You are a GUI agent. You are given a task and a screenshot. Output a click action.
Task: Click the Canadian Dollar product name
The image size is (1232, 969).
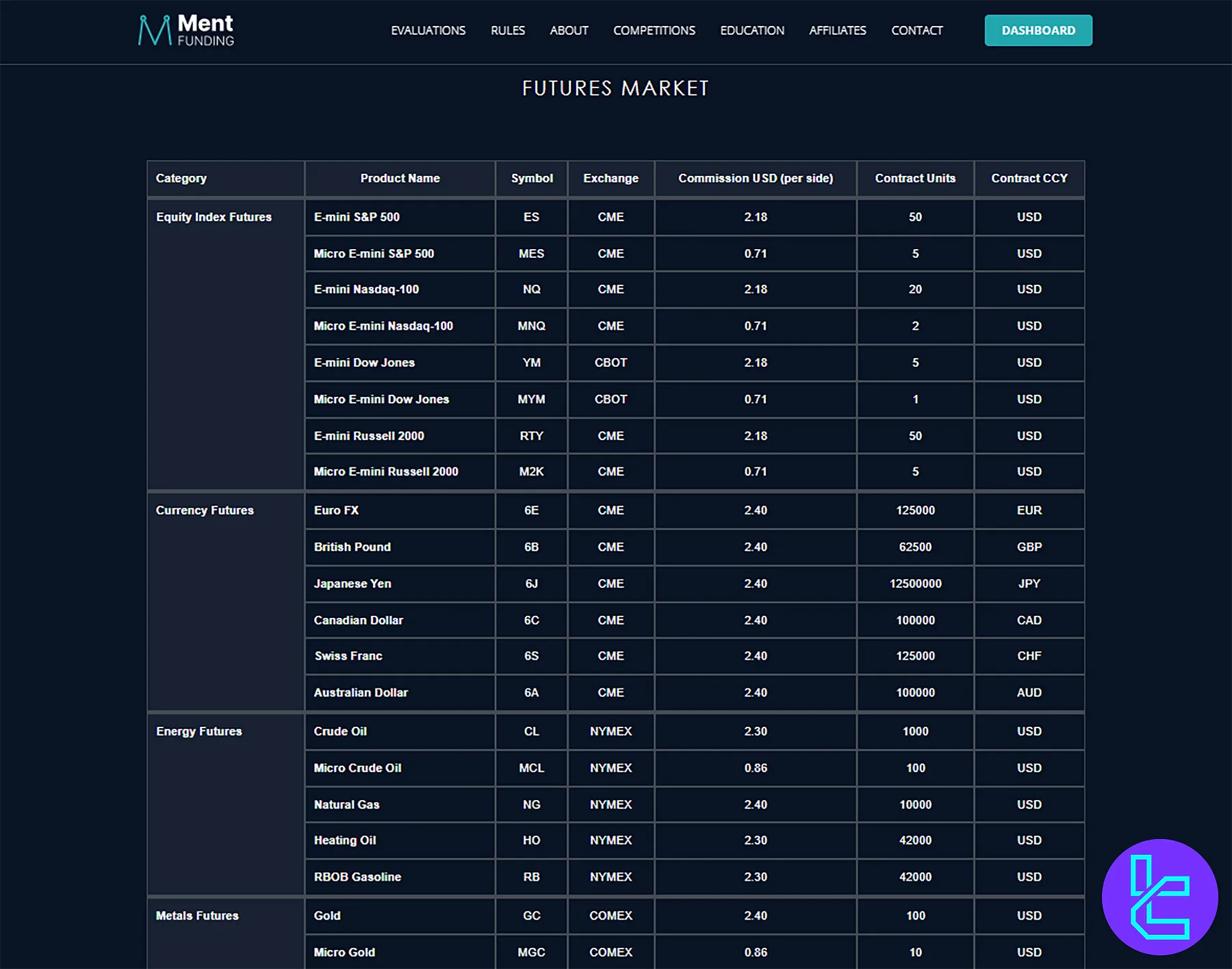coord(359,621)
